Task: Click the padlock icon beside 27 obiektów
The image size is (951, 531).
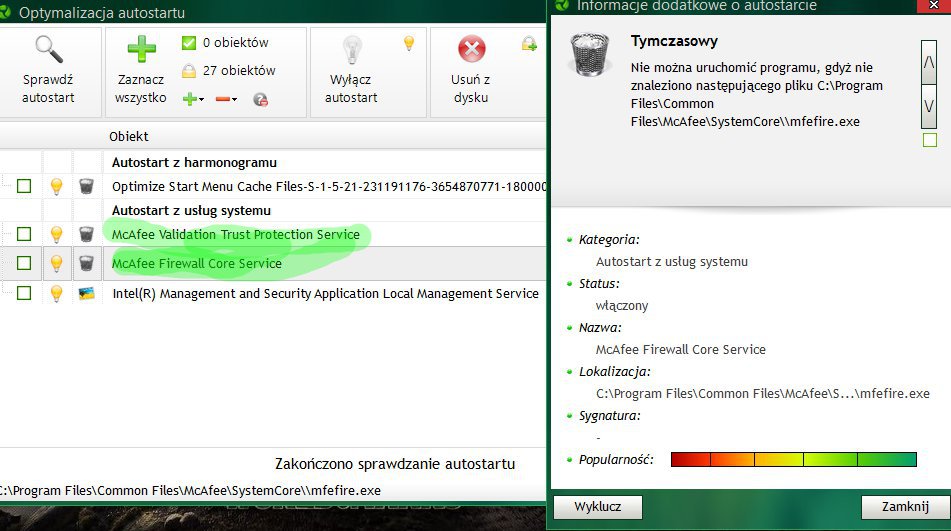Action: pos(189,71)
